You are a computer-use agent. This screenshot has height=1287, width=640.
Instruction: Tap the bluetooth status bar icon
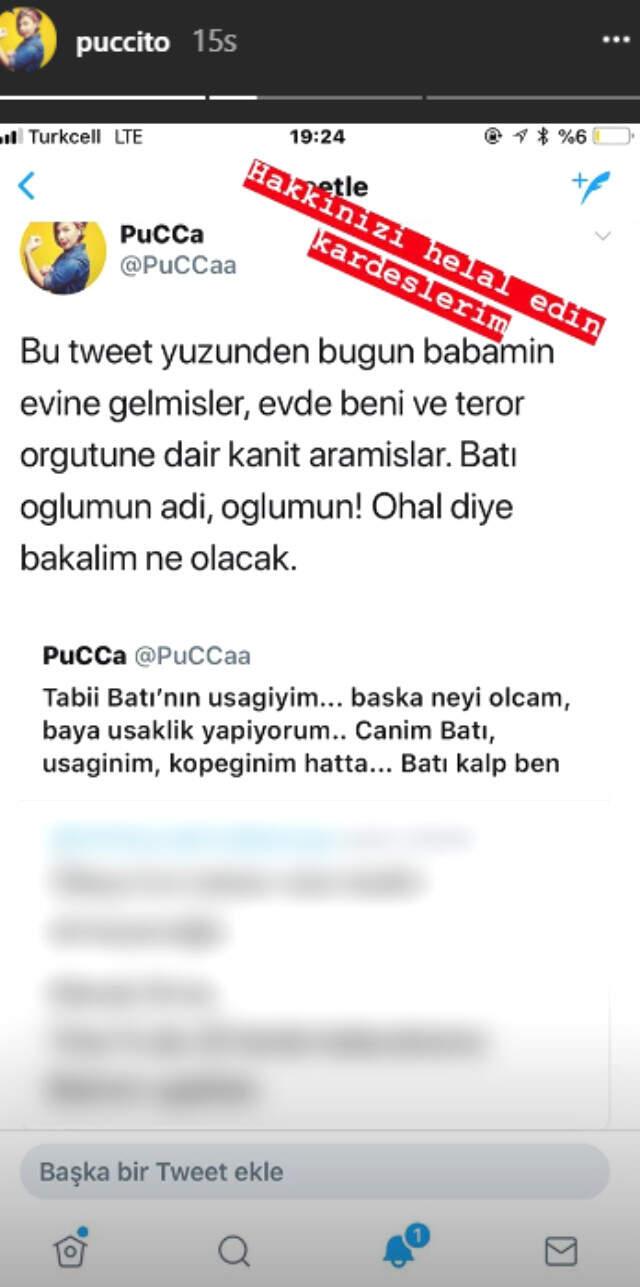pyautogui.click(x=543, y=137)
